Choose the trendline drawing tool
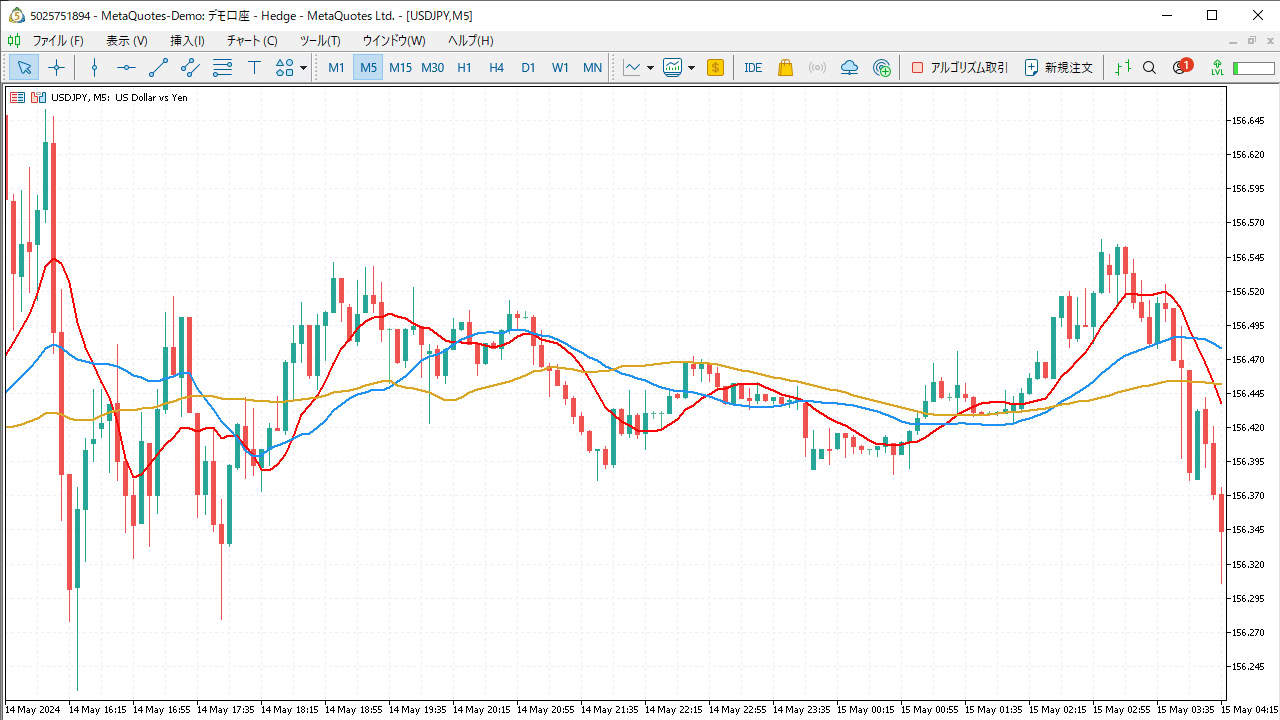 pos(158,67)
